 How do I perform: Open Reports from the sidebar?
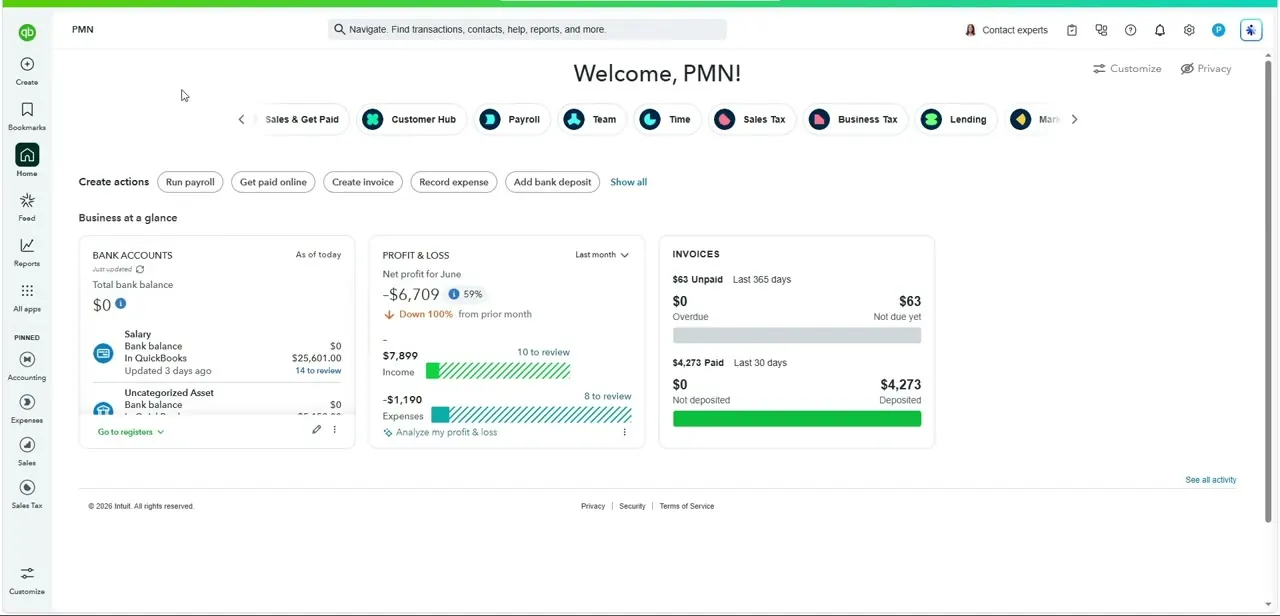coord(27,252)
